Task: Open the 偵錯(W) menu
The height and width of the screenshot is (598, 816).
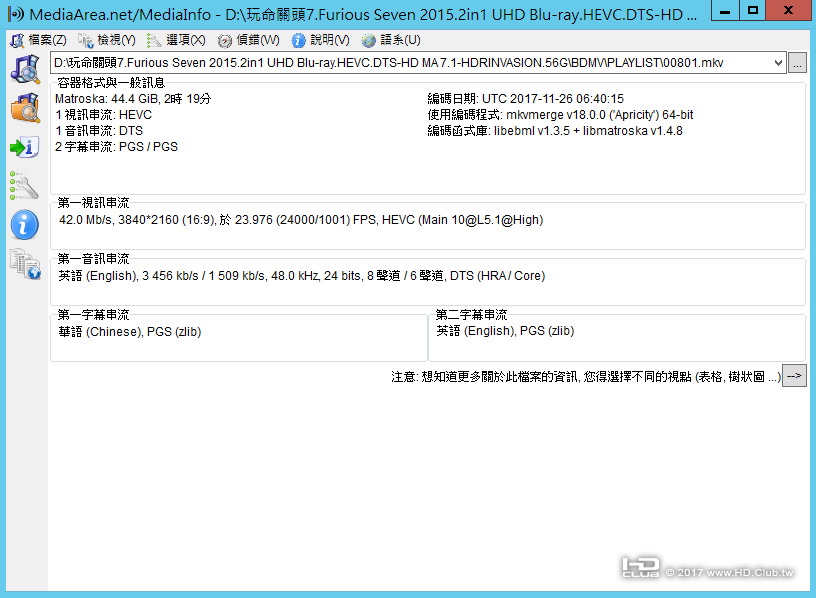Action: click(248, 40)
